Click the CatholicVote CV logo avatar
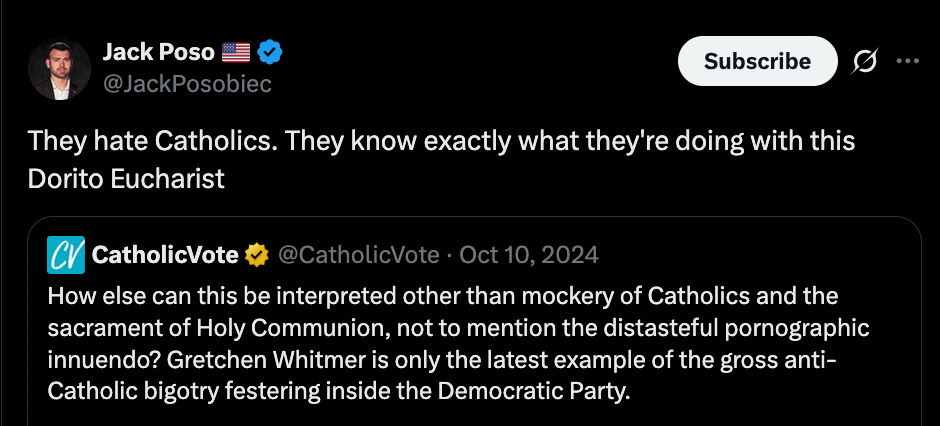The image size is (940, 426). click(66, 255)
